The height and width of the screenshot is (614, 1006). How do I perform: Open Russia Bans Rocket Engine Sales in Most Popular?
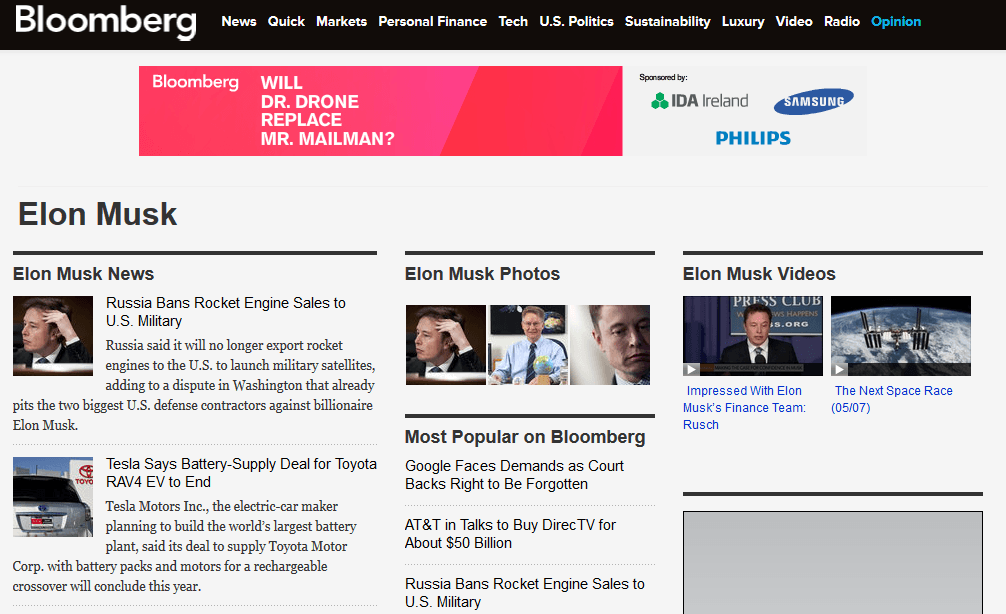525,593
